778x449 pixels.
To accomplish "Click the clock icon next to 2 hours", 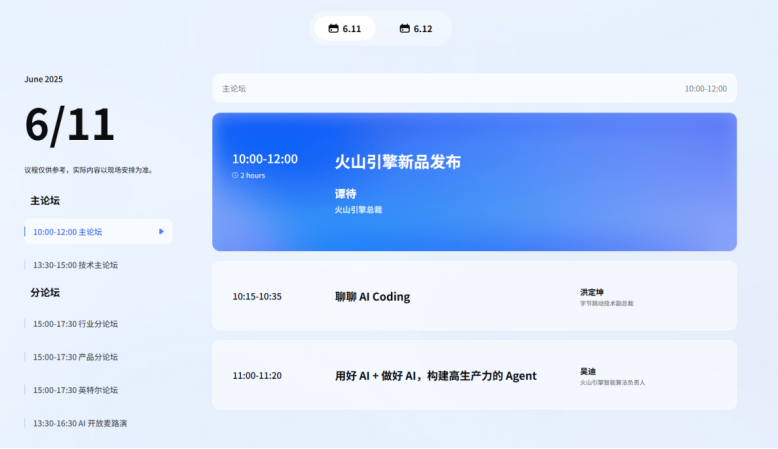I will pyautogui.click(x=235, y=175).
